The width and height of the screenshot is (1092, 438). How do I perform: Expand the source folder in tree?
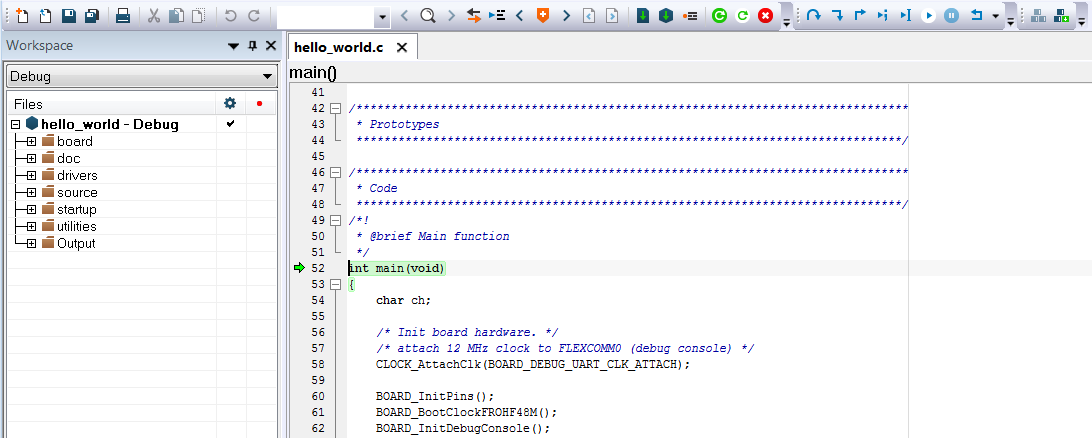click(x=32, y=192)
